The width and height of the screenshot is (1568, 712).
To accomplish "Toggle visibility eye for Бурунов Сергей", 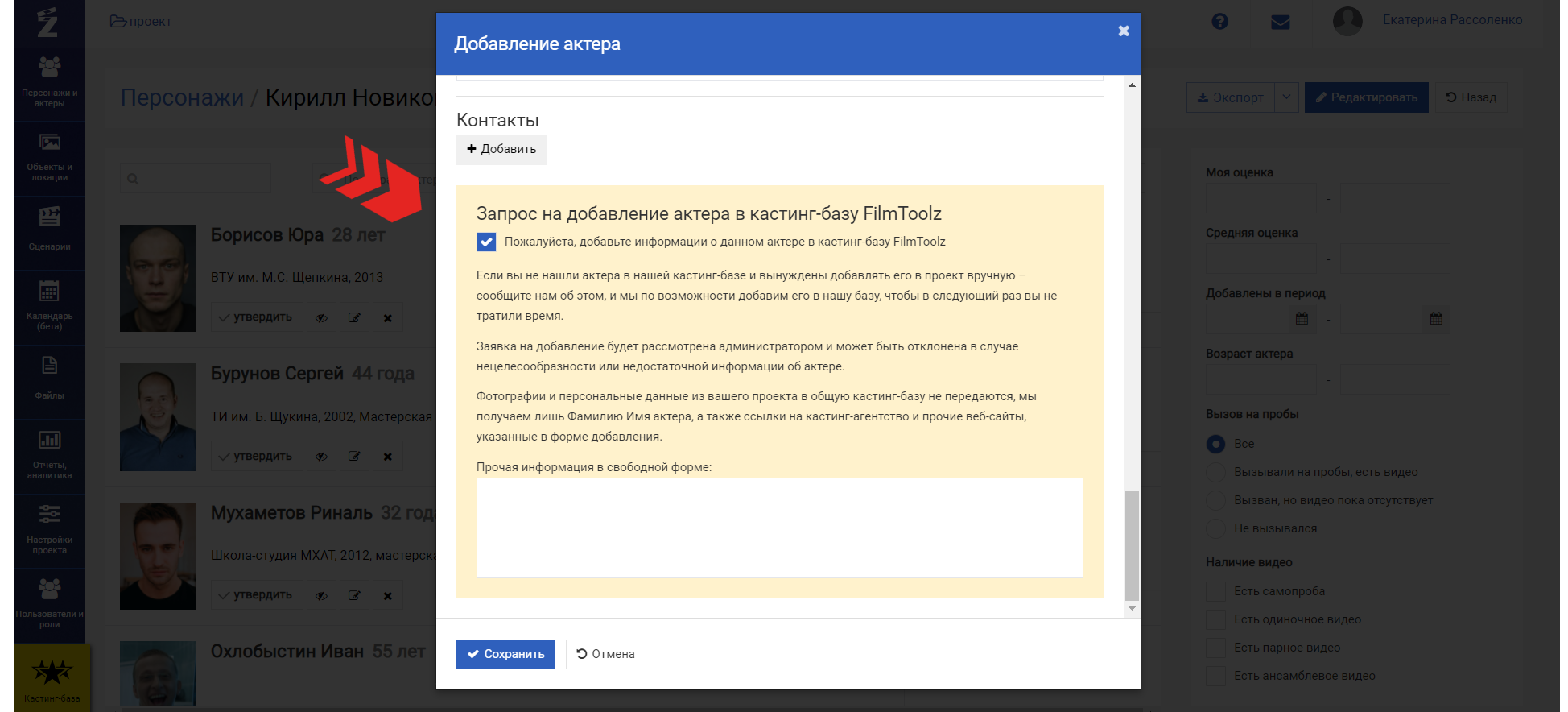I will (x=321, y=457).
